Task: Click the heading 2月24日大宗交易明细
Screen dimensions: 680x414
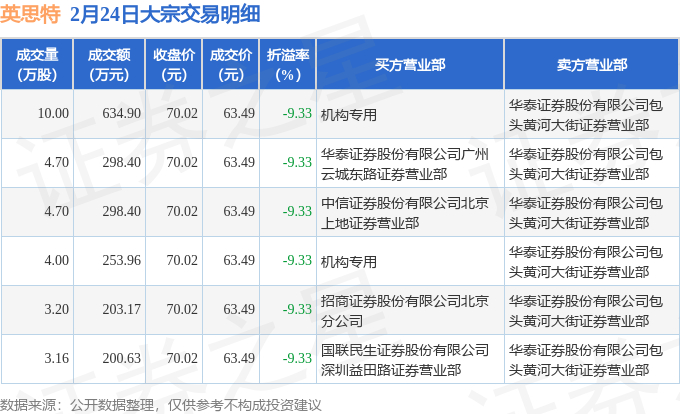Action: (x=165, y=14)
